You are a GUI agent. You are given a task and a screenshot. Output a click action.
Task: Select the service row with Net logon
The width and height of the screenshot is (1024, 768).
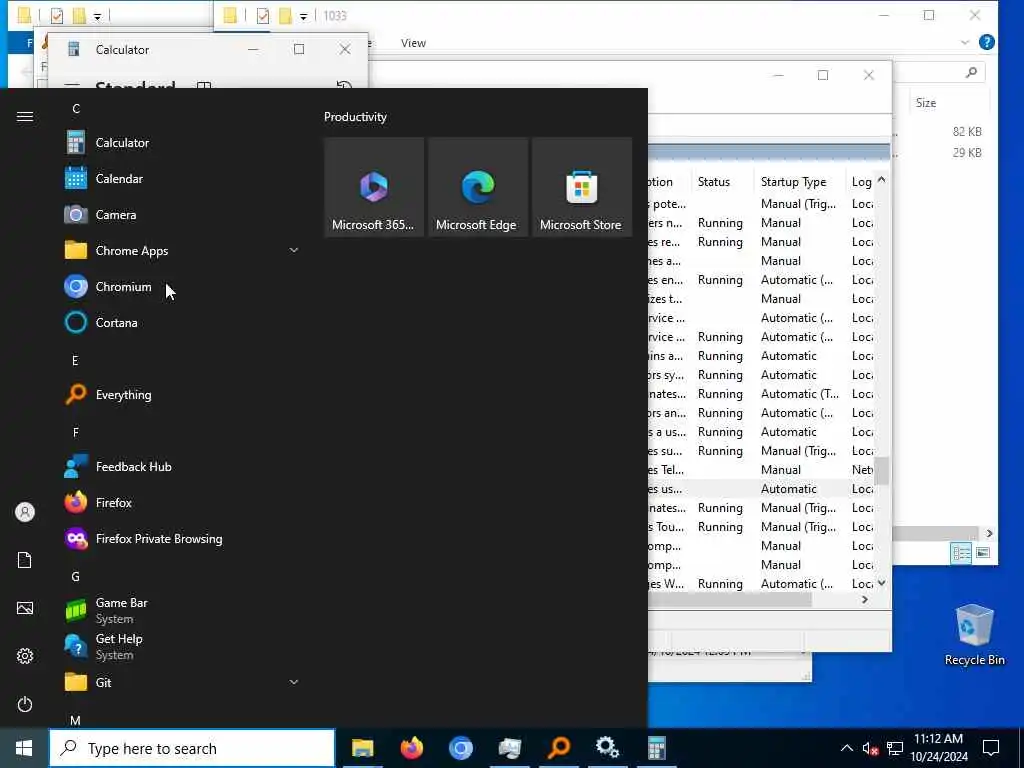click(x=760, y=470)
